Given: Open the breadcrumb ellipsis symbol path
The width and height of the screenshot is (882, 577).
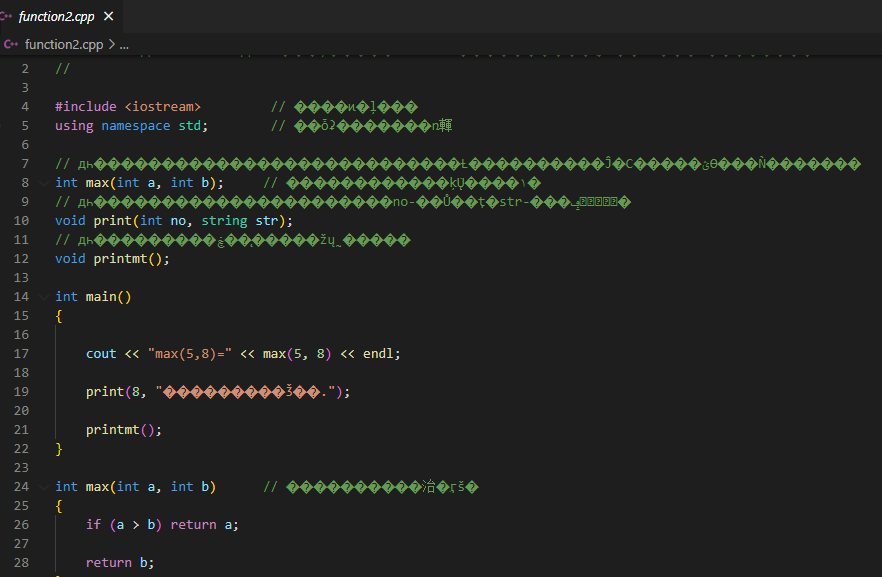Looking at the screenshot, I should [124, 44].
